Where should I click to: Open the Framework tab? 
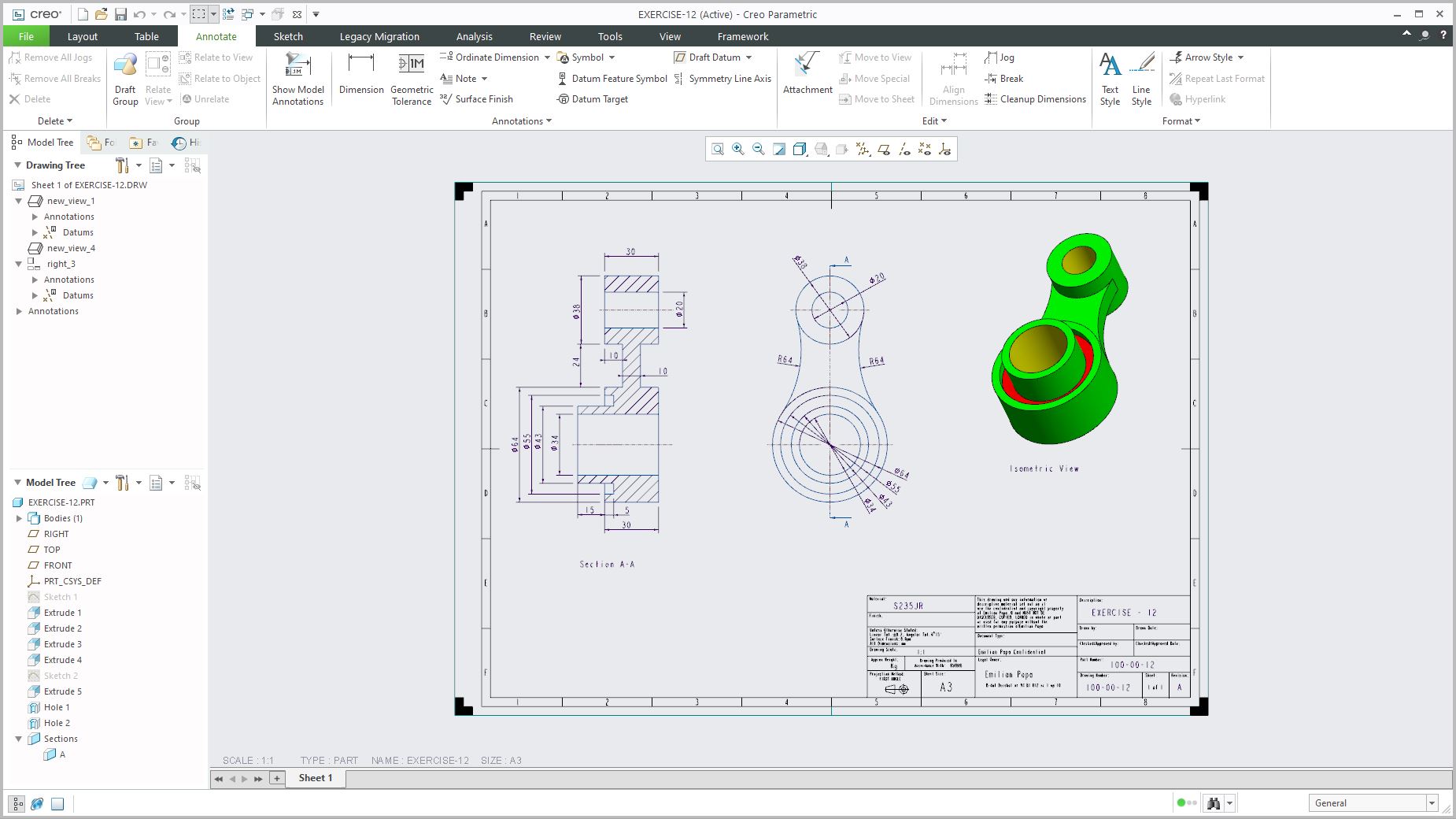tap(743, 36)
